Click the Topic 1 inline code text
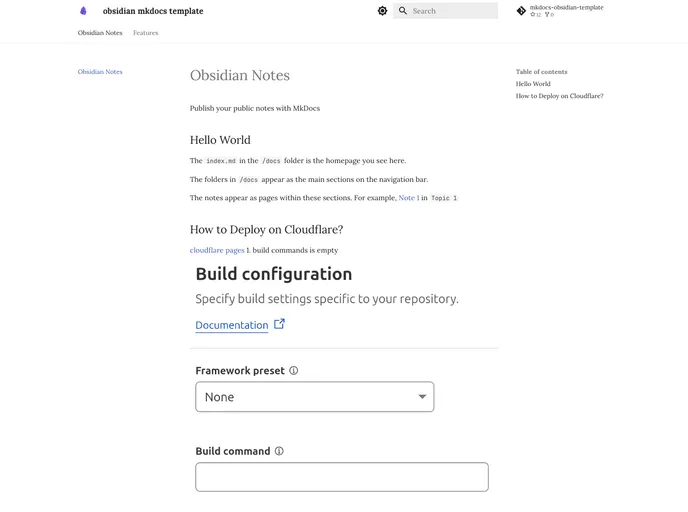The image size is (688, 512). point(444,198)
